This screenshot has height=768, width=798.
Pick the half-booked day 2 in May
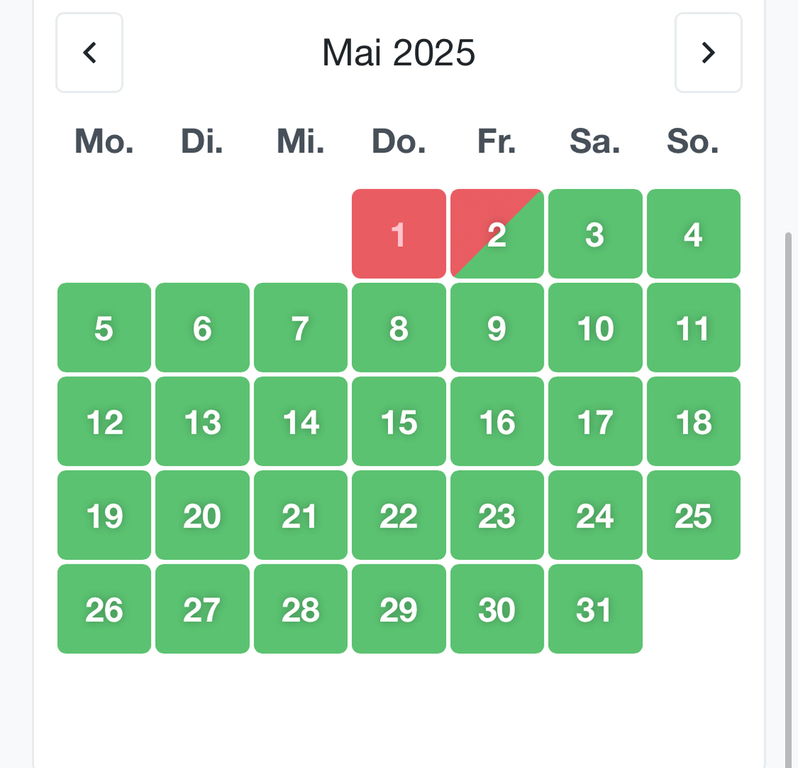[x=497, y=234]
